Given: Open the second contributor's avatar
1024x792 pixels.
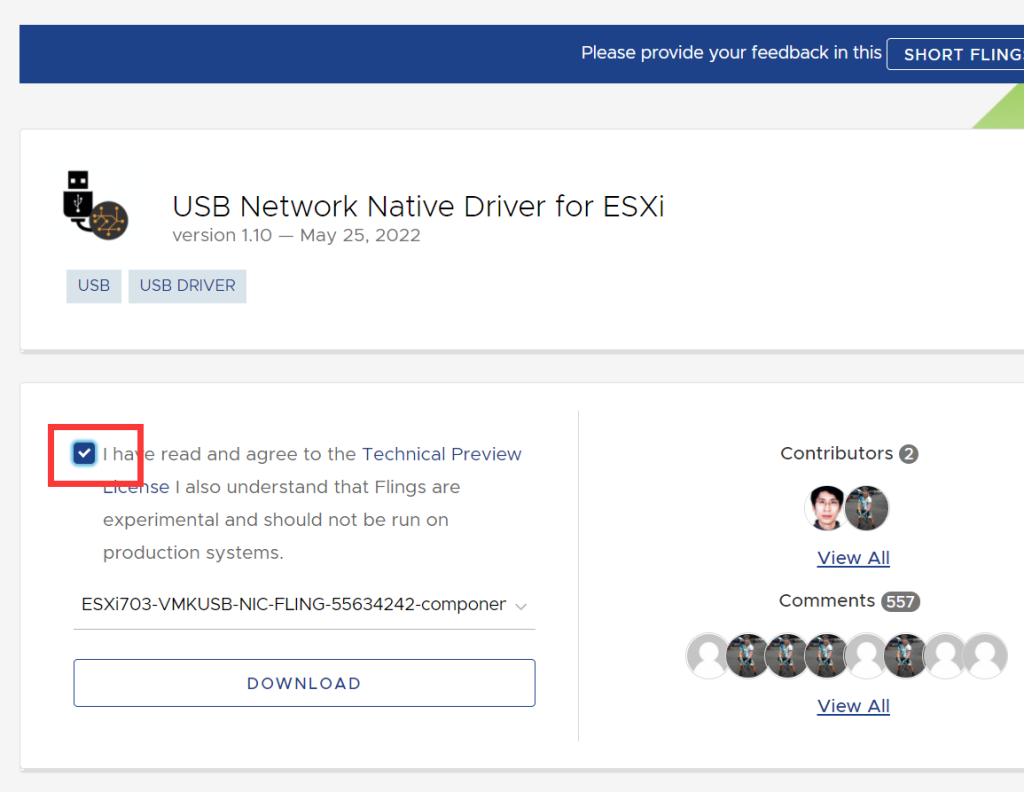Looking at the screenshot, I should click(866, 507).
